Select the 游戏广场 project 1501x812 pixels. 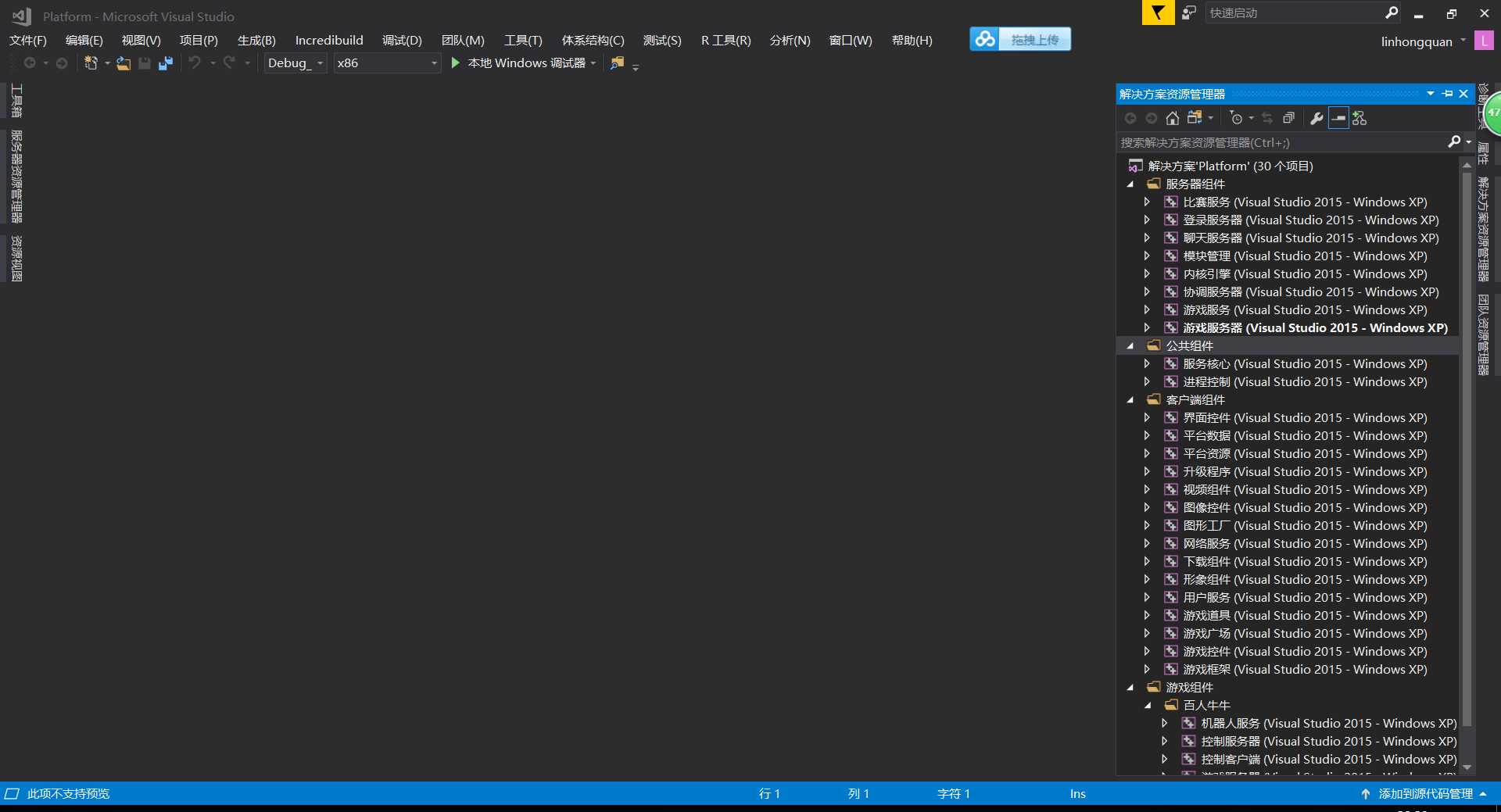pyautogui.click(x=1305, y=633)
